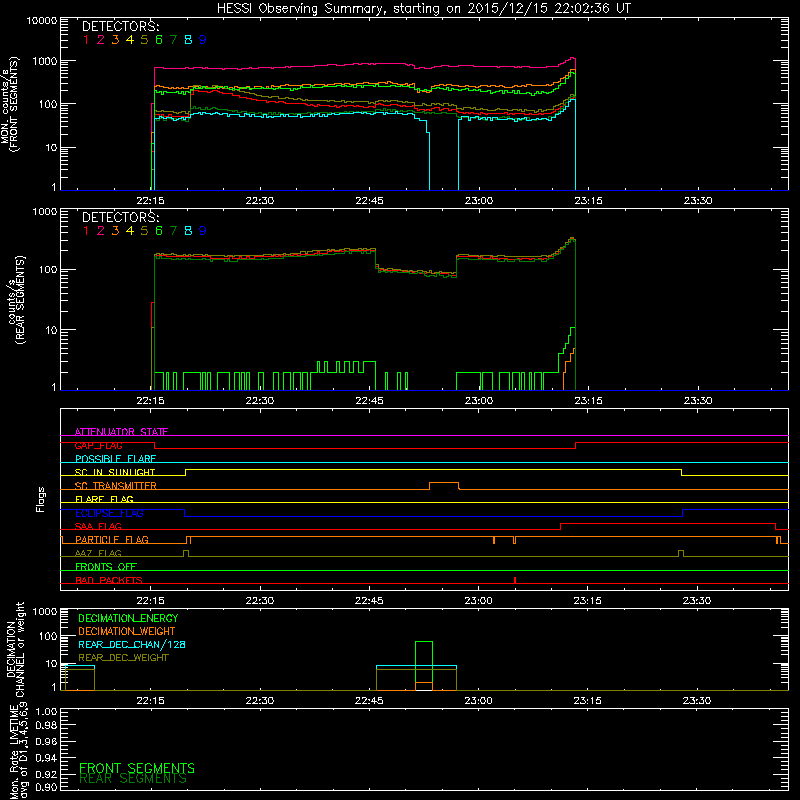
Task: Pick detector 1 in the rear segments legend
Action: (x=86, y=231)
